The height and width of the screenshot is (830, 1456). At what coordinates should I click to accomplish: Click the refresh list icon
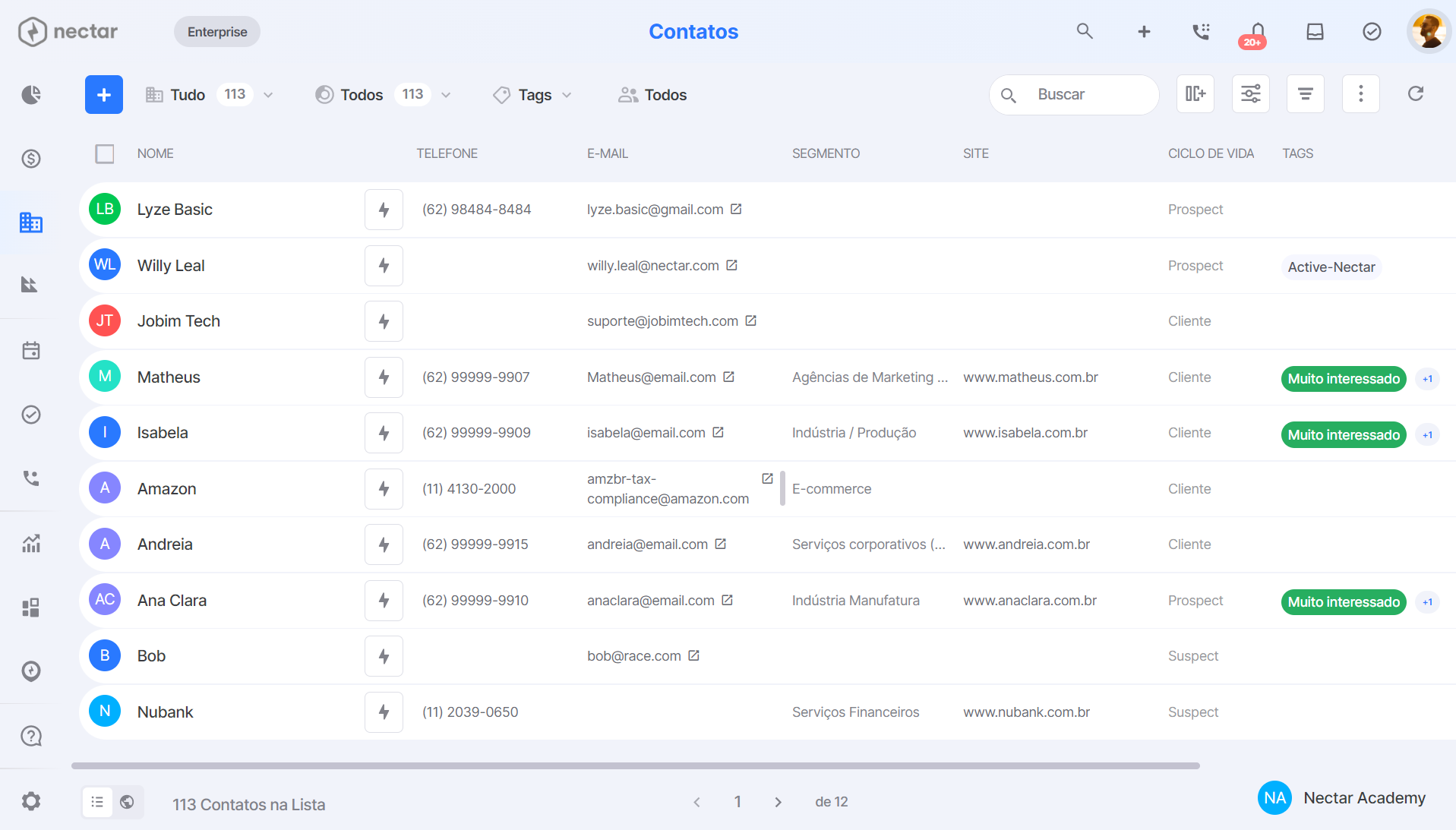coord(1416,94)
